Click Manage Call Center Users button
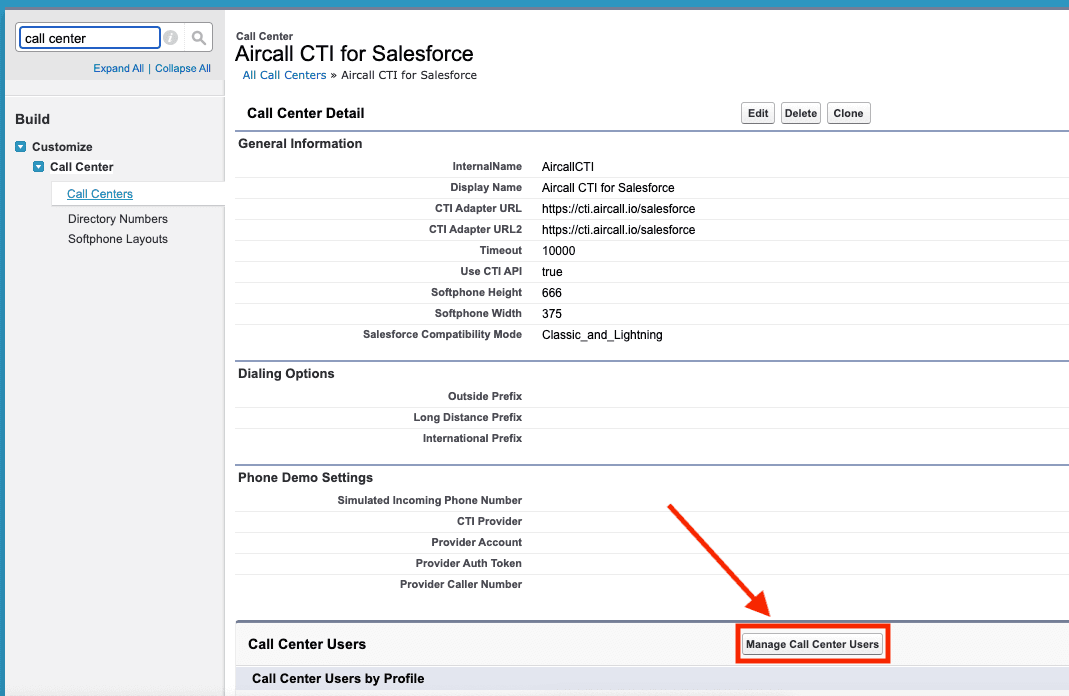The image size is (1069, 696). (812, 644)
